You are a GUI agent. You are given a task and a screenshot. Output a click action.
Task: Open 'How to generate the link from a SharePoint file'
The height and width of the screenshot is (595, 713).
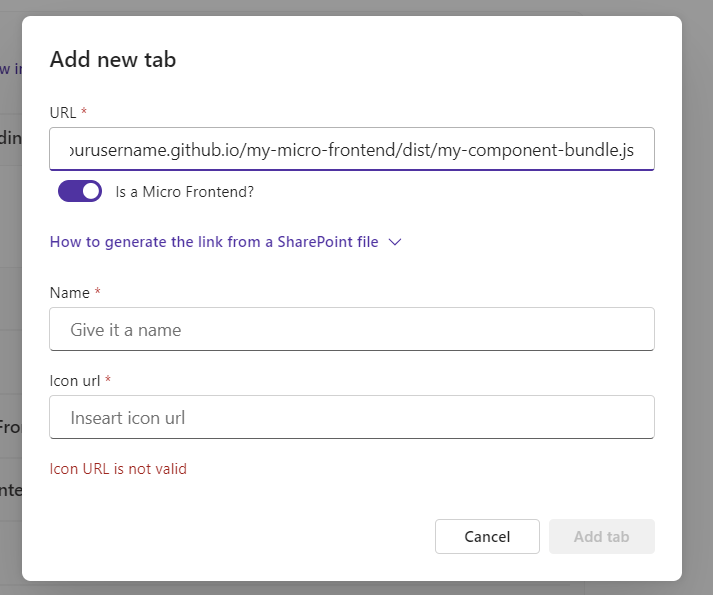[214, 242]
